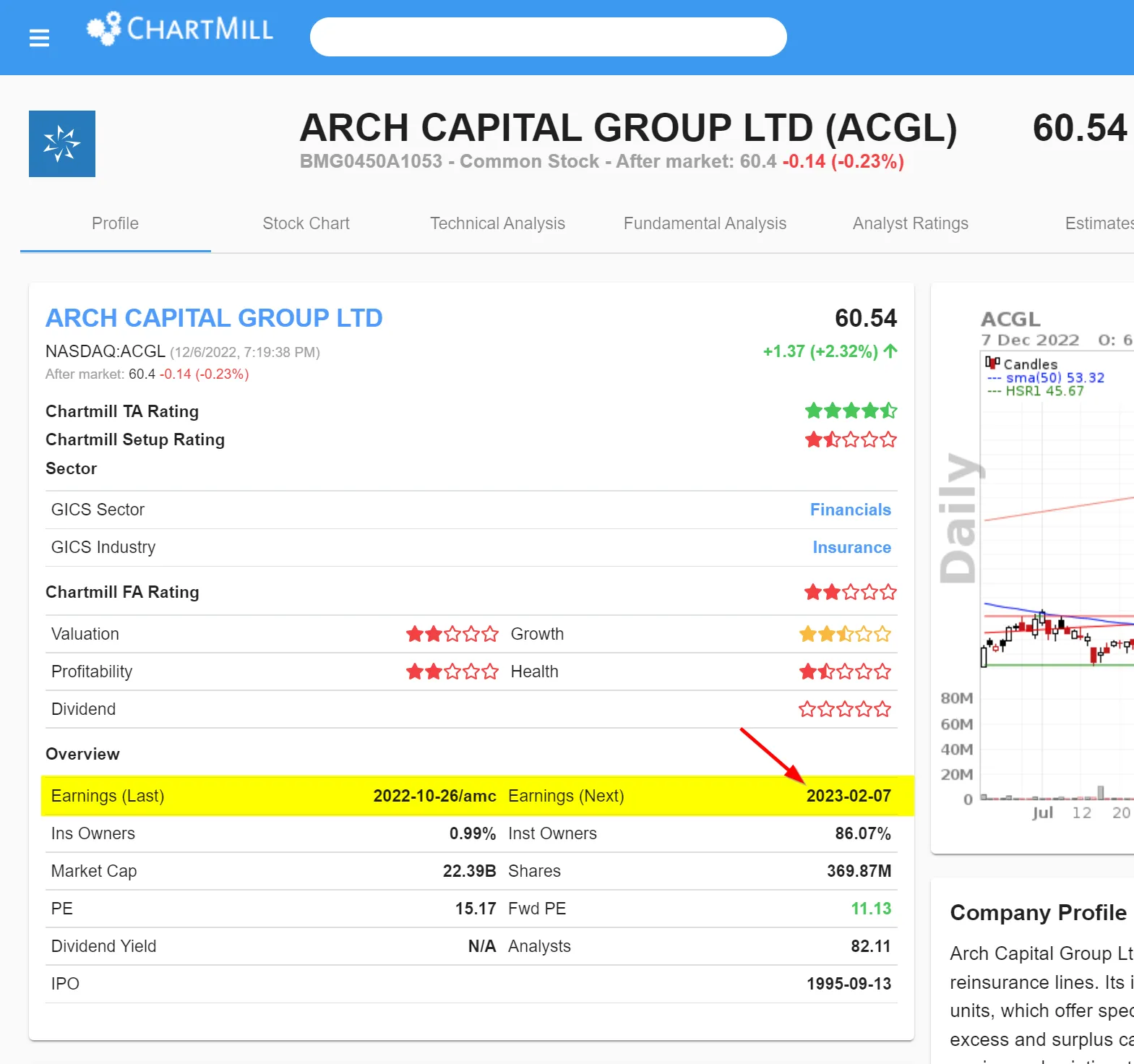Click the Health rating stars
Screen dimensions: 1134x1064
point(845,672)
